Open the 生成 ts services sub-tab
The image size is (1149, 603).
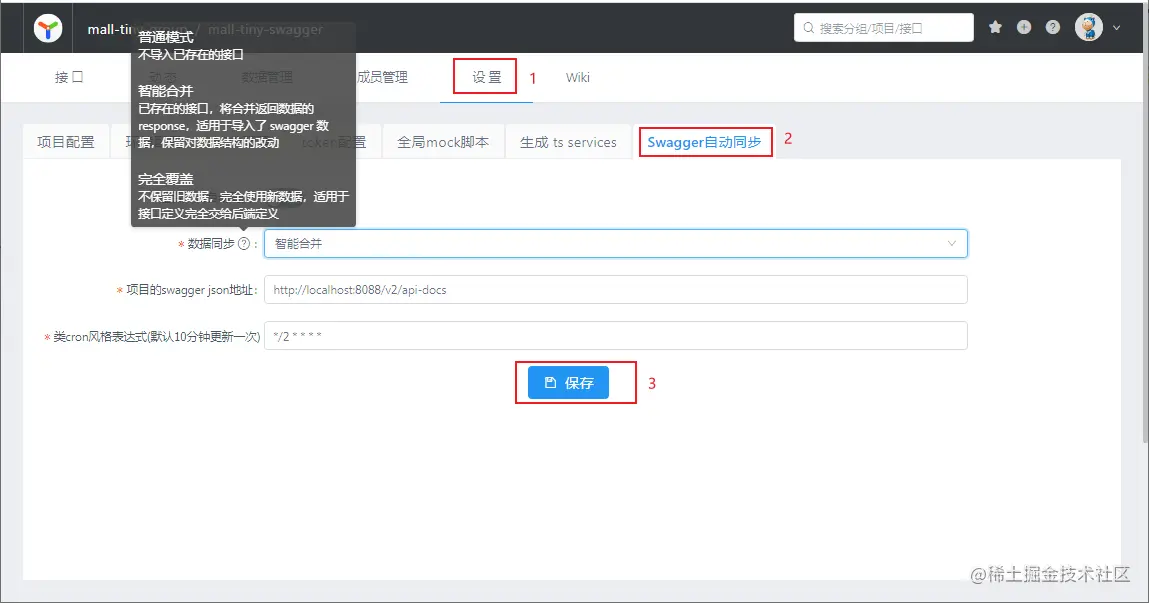tap(568, 142)
